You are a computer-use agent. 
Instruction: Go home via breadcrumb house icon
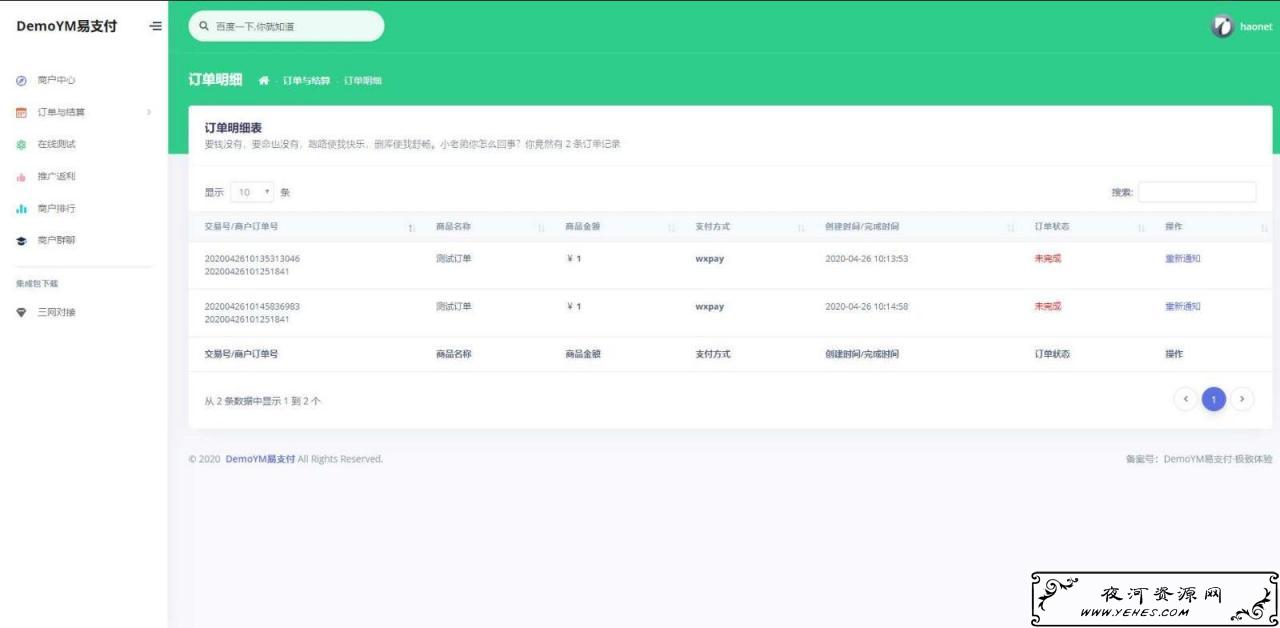point(264,80)
